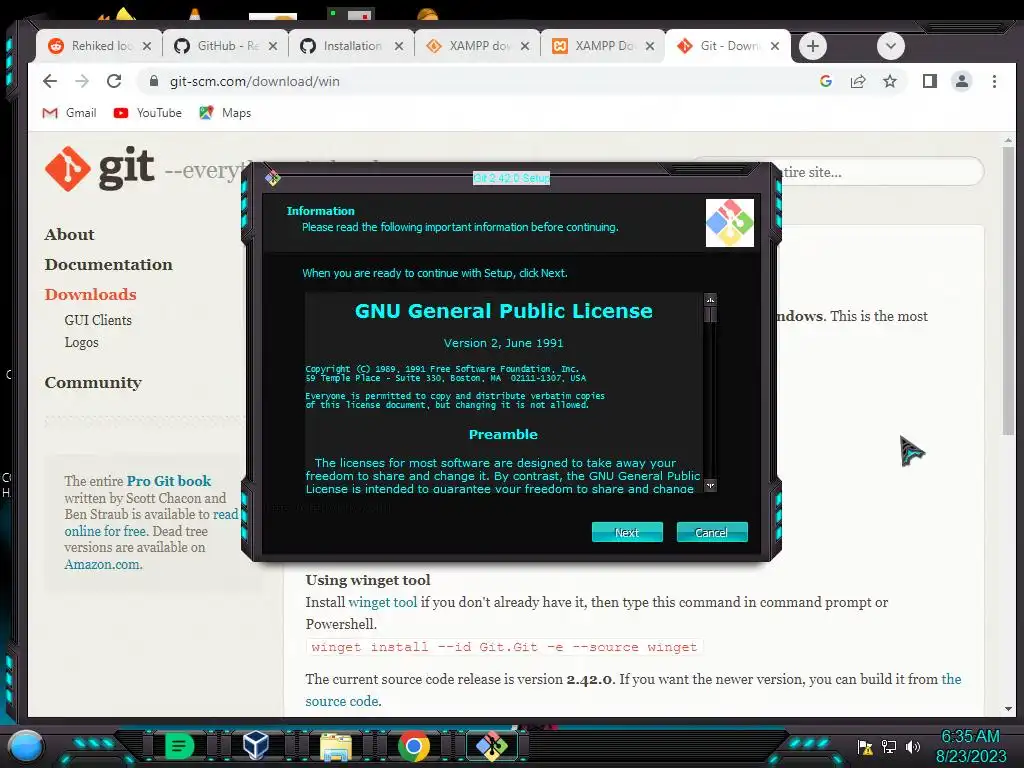Close the Rehiked Reddit tab

click(x=147, y=46)
